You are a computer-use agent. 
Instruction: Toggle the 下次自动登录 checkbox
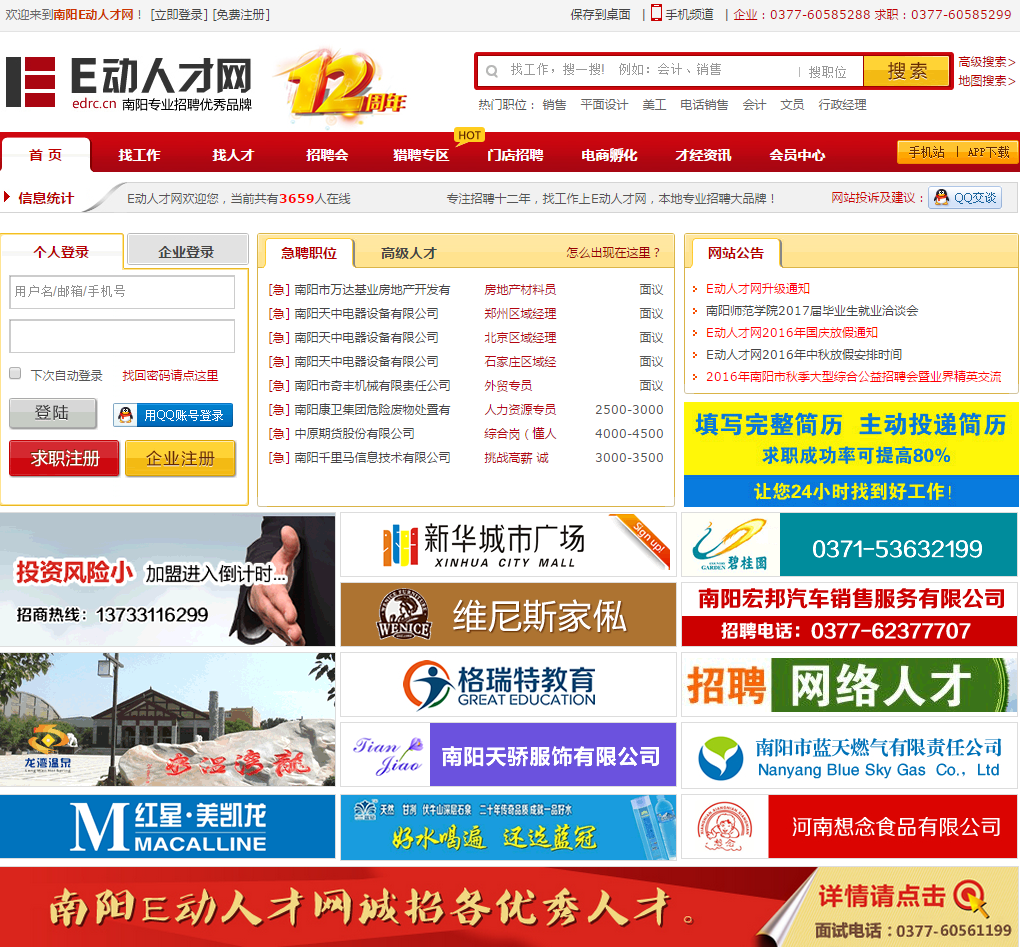point(15,373)
